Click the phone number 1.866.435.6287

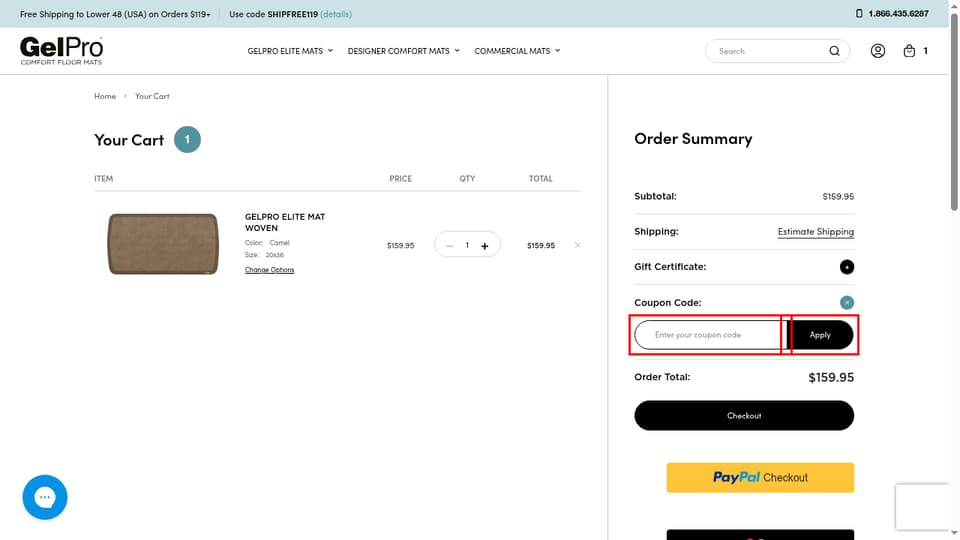(x=898, y=13)
